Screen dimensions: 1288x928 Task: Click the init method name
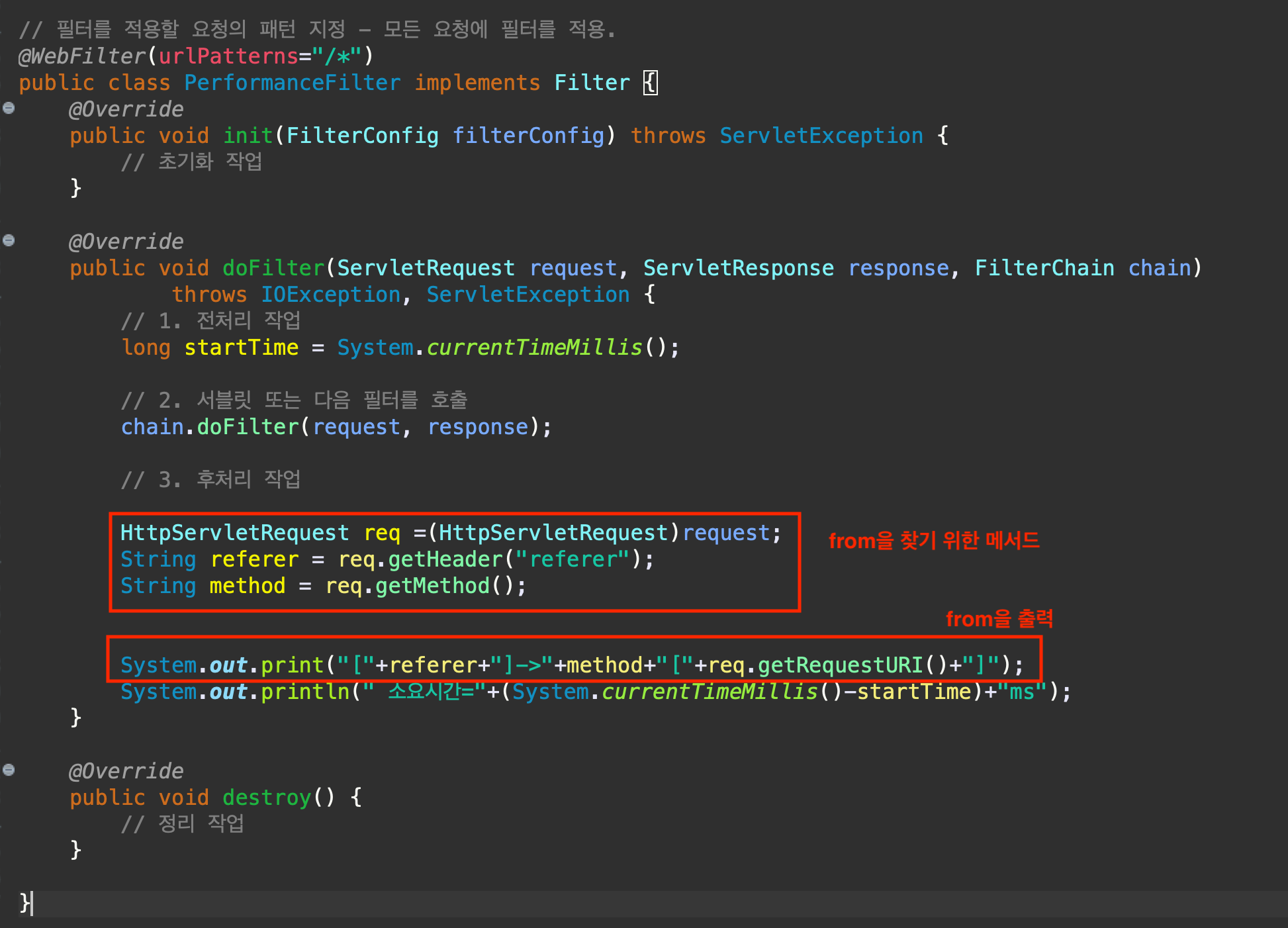(248, 136)
